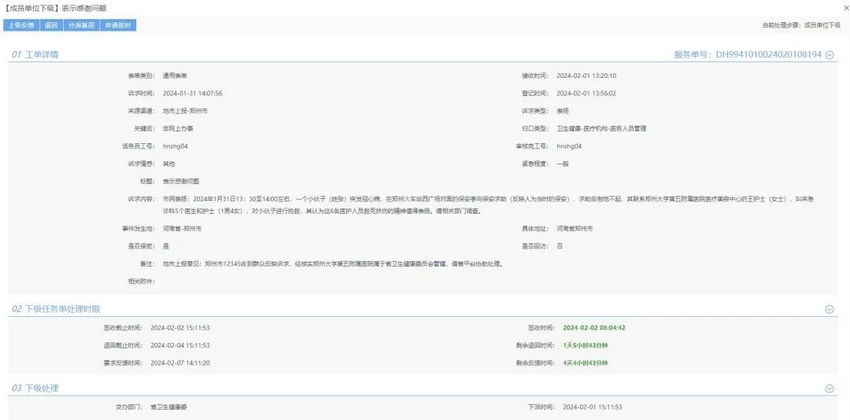This screenshot has height=420, width=850.
Task: Open the 申请延时 request button
Action: click(119, 25)
